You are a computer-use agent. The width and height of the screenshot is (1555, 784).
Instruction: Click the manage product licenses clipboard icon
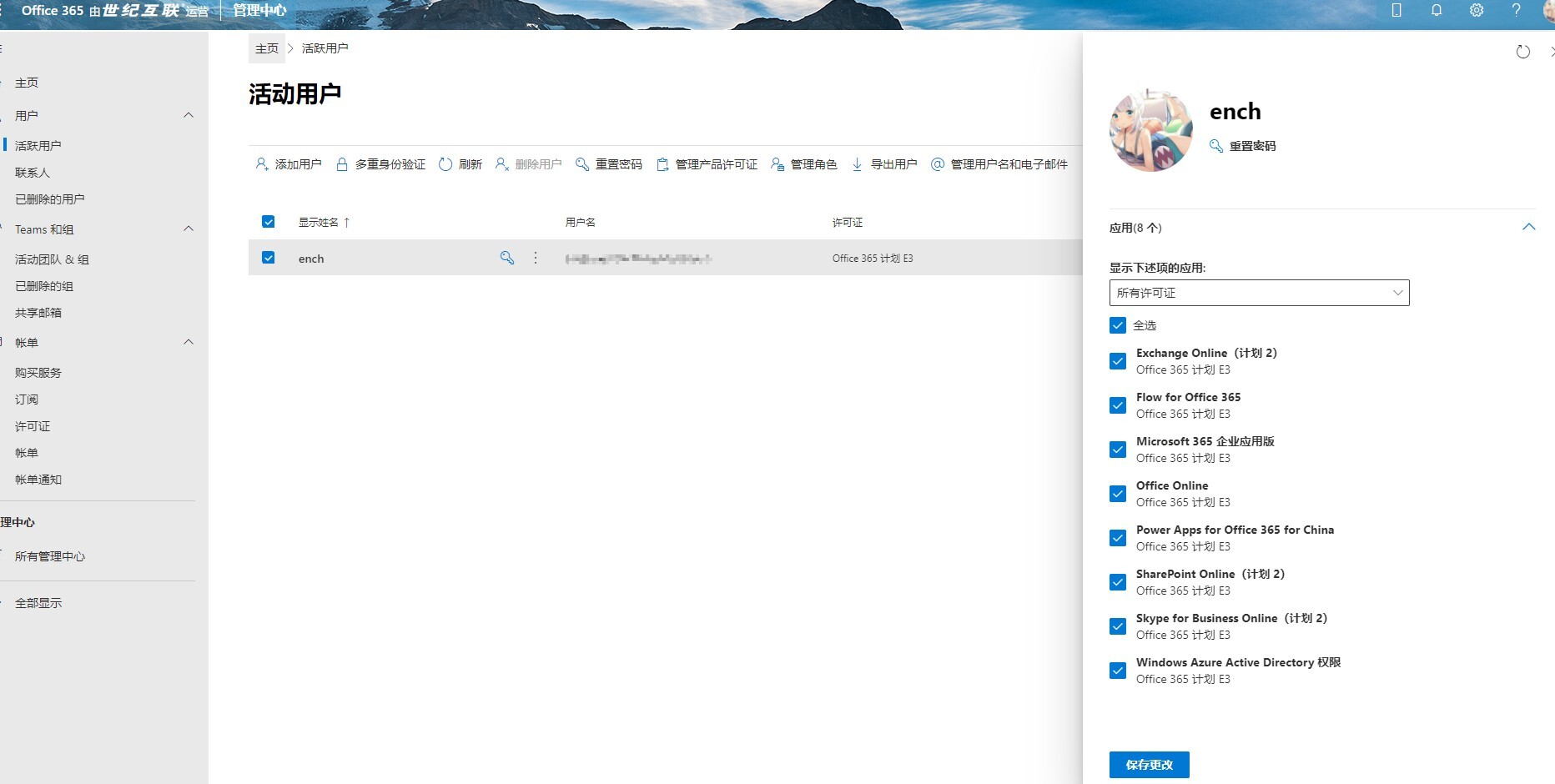(662, 164)
